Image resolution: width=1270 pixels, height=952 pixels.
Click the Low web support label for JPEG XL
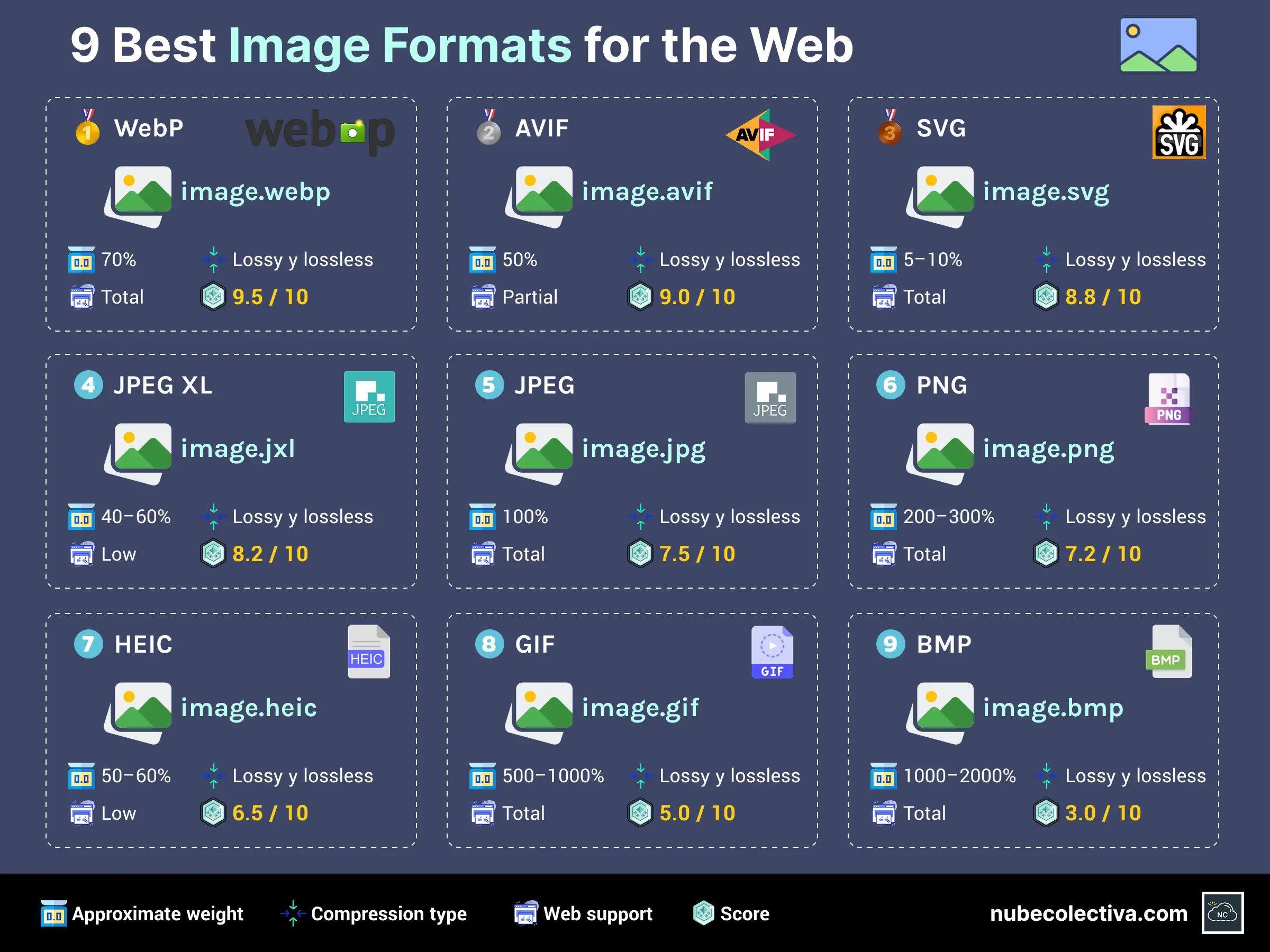[x=119, y=554]
